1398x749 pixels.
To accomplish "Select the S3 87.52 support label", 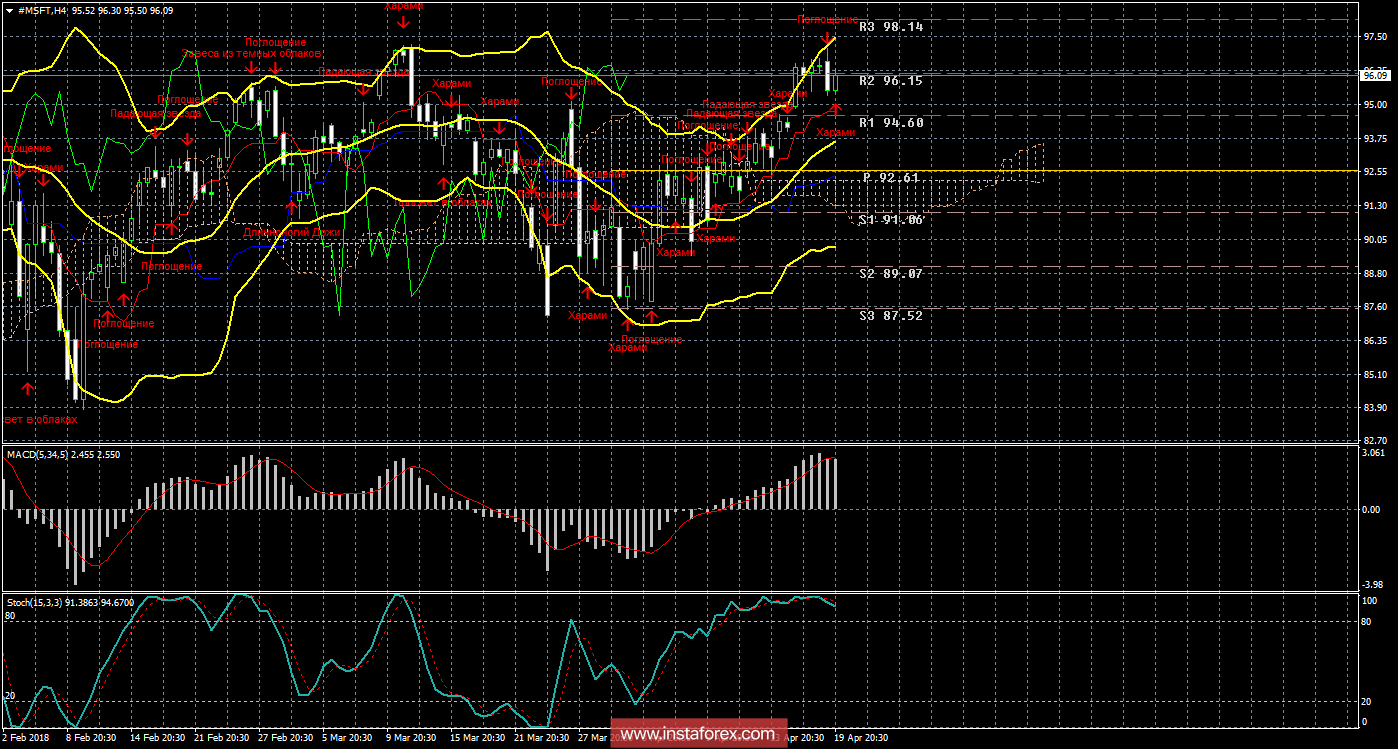I will [890, 316].
